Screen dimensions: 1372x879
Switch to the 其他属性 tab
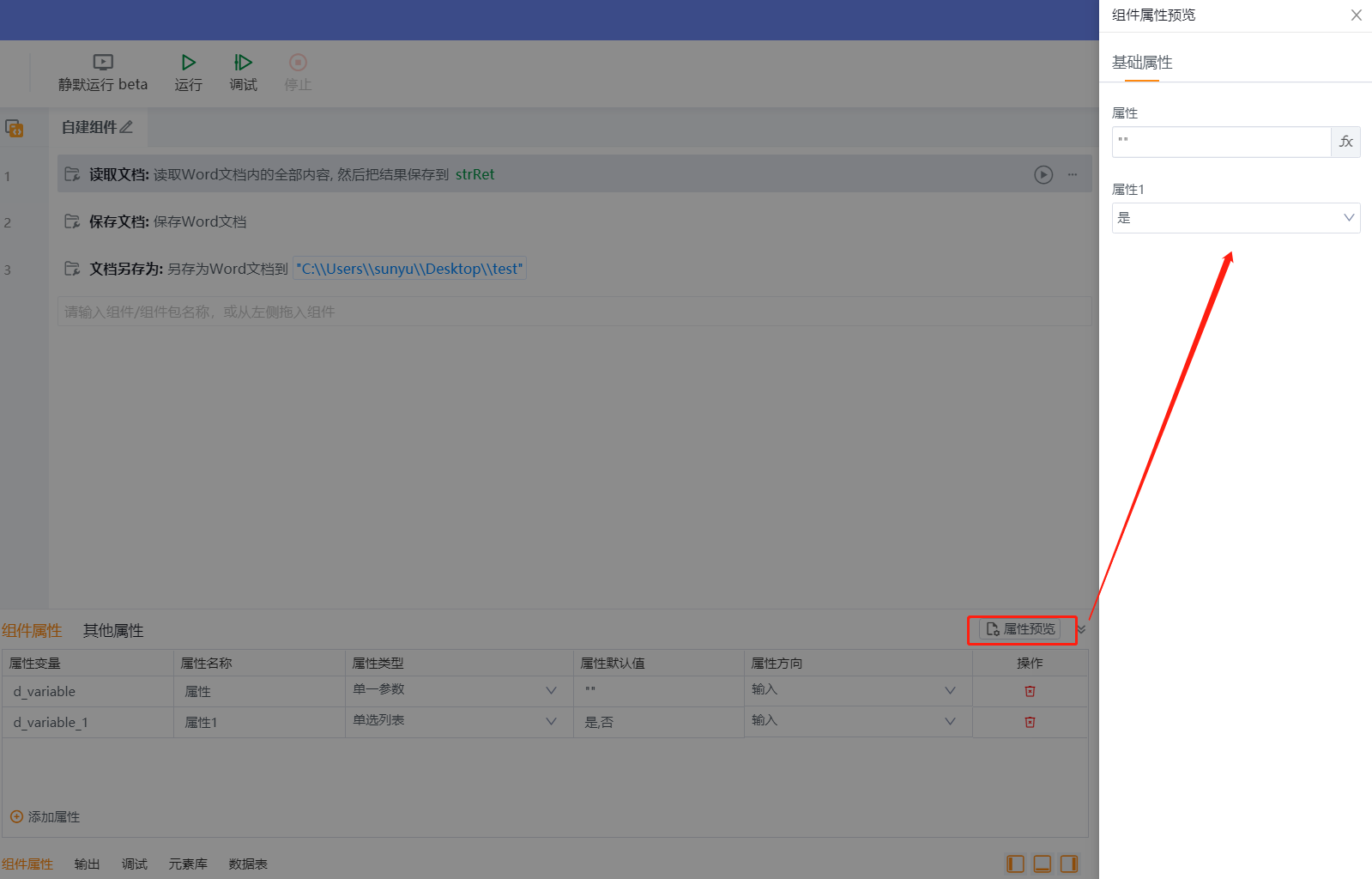(113, 631)
